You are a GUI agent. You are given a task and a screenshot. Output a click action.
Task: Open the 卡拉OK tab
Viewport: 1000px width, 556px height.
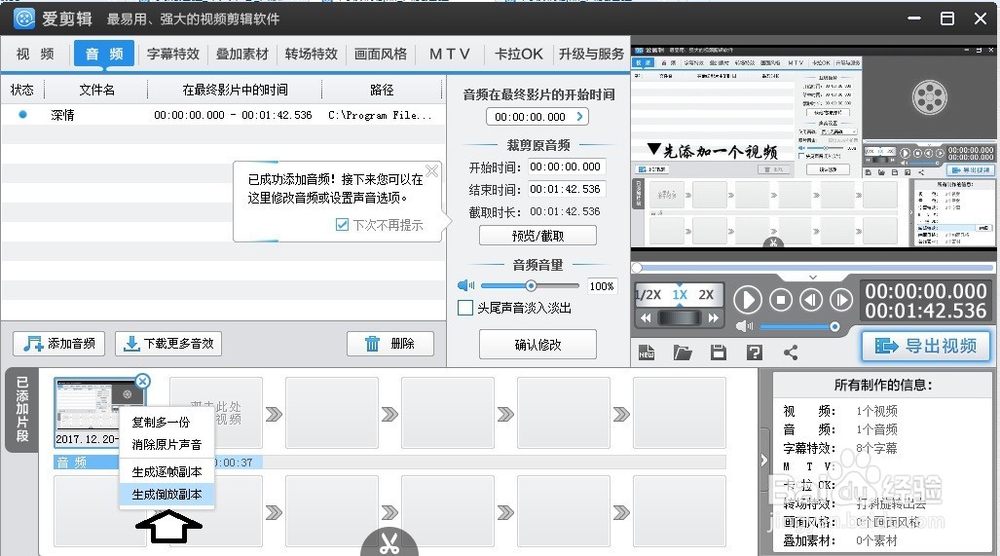518,54
